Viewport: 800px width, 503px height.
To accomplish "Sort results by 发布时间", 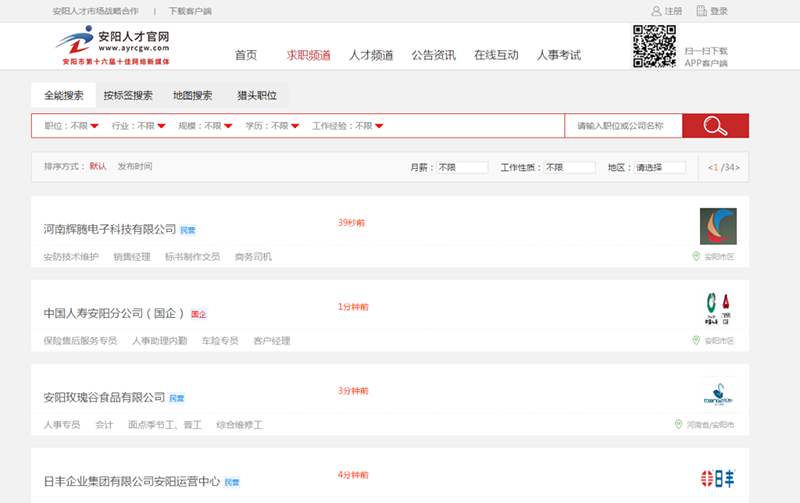I will click(135, 166).
